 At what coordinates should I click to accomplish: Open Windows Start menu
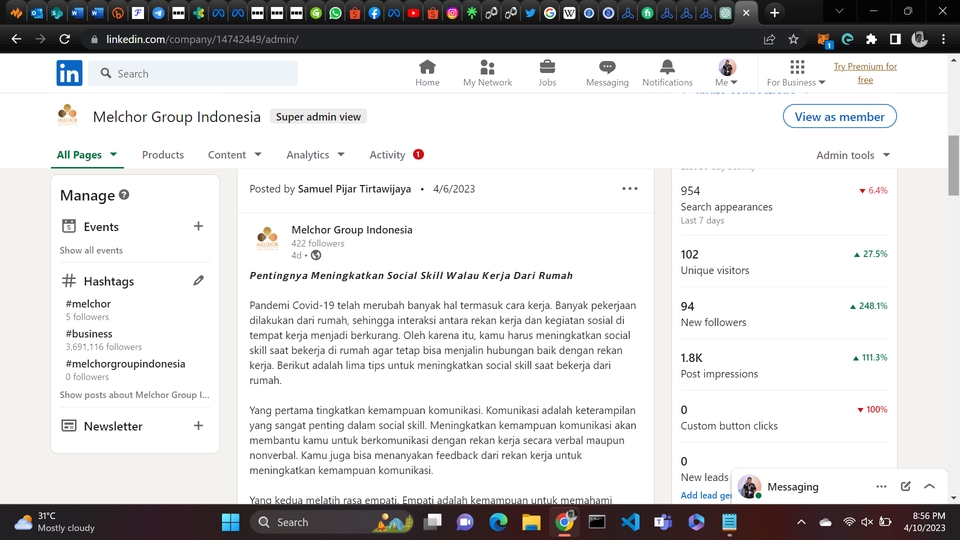(231, 522)
